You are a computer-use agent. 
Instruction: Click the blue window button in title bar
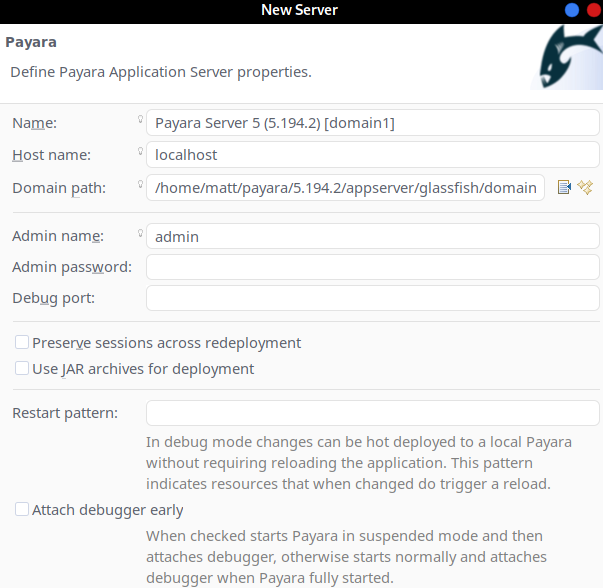coord(572,10)
